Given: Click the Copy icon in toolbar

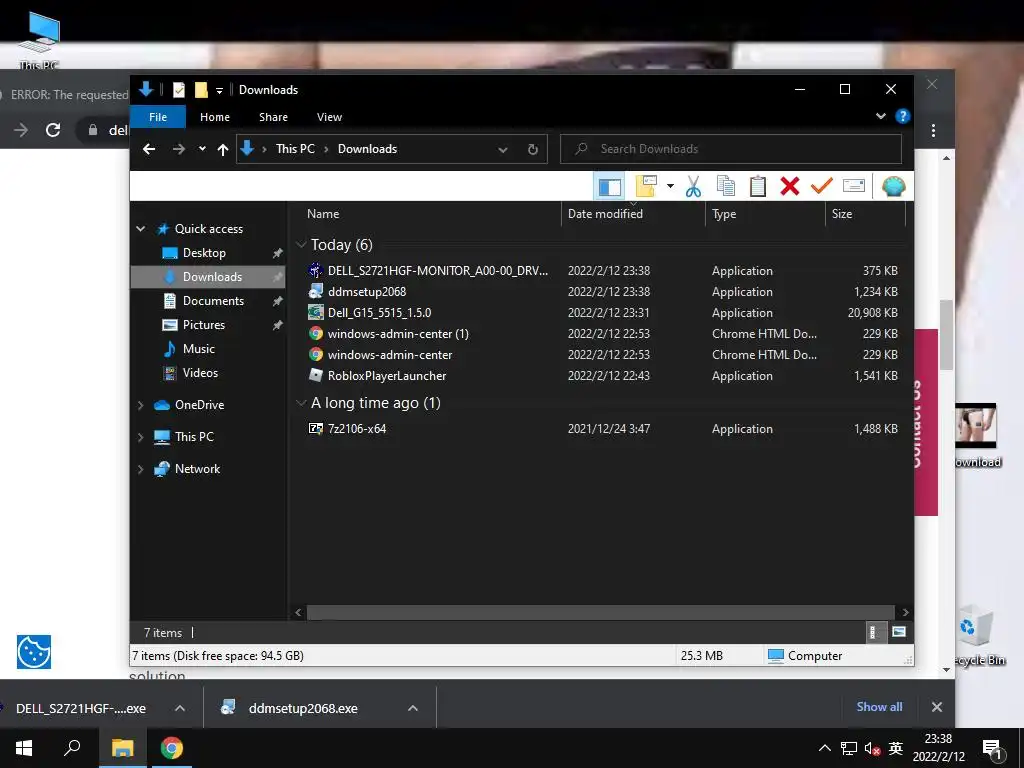Looking at the screenshot, I should [x=726, y=186].
